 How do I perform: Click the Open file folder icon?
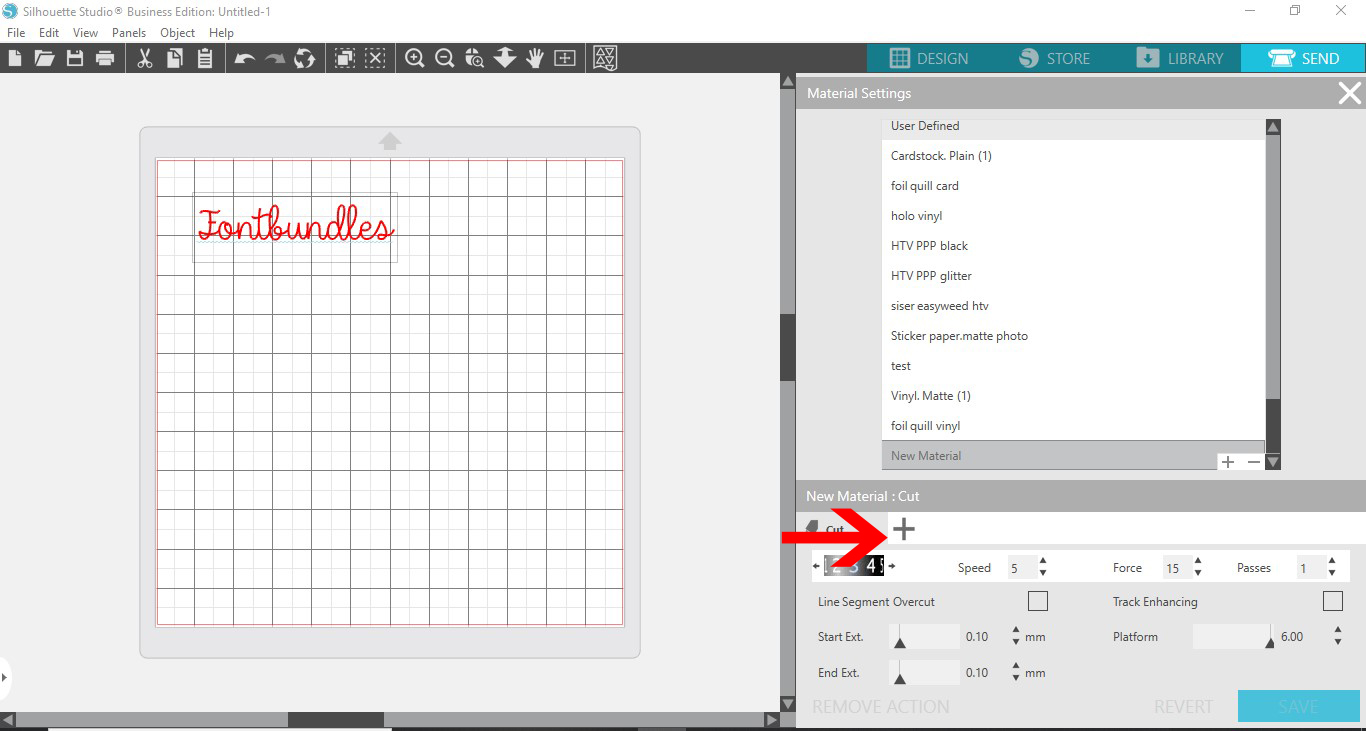pyautogui.click(x=44, y=58)
